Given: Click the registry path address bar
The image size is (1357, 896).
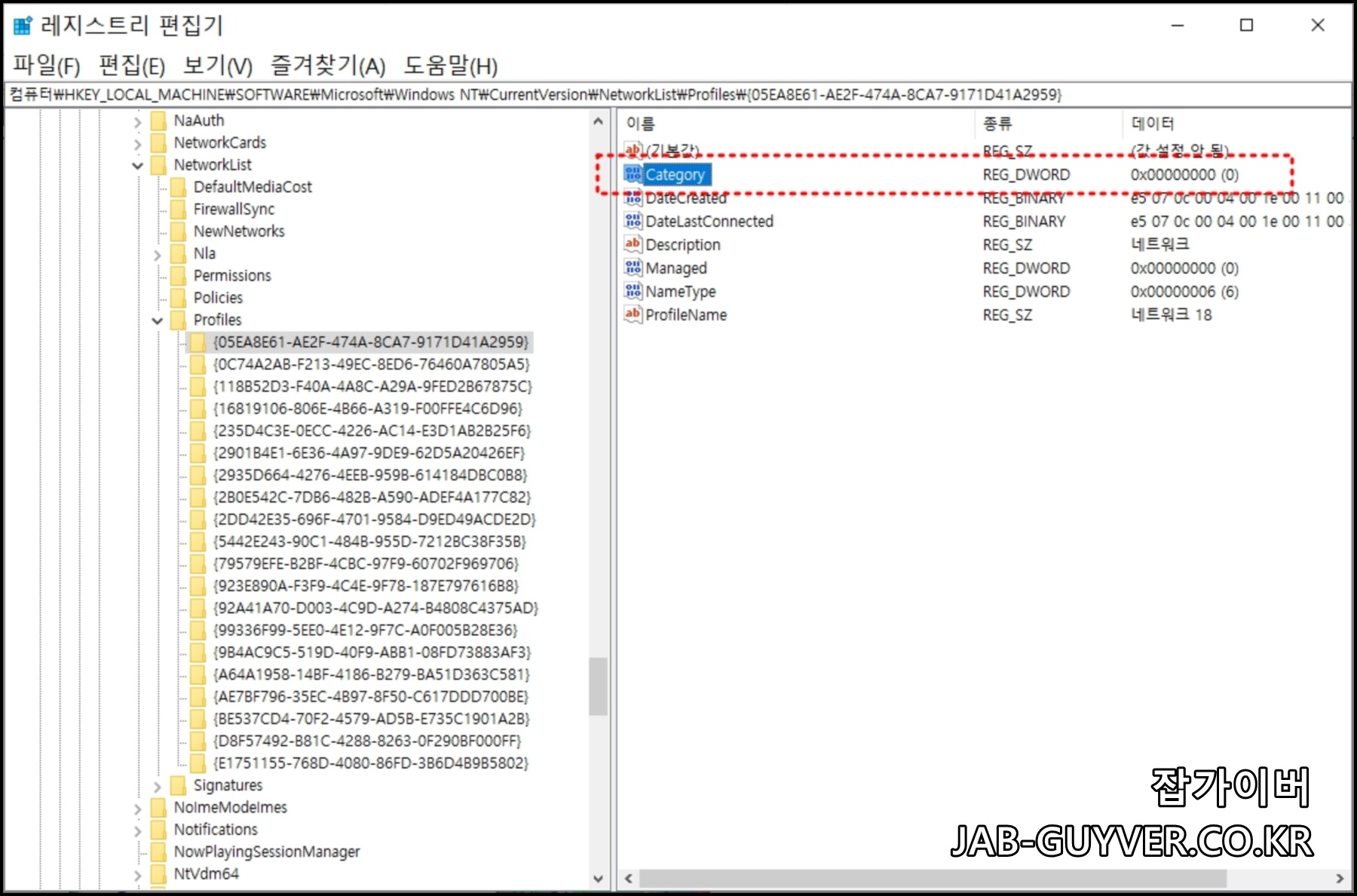Looking at the screenshot, I should [678, 94].
